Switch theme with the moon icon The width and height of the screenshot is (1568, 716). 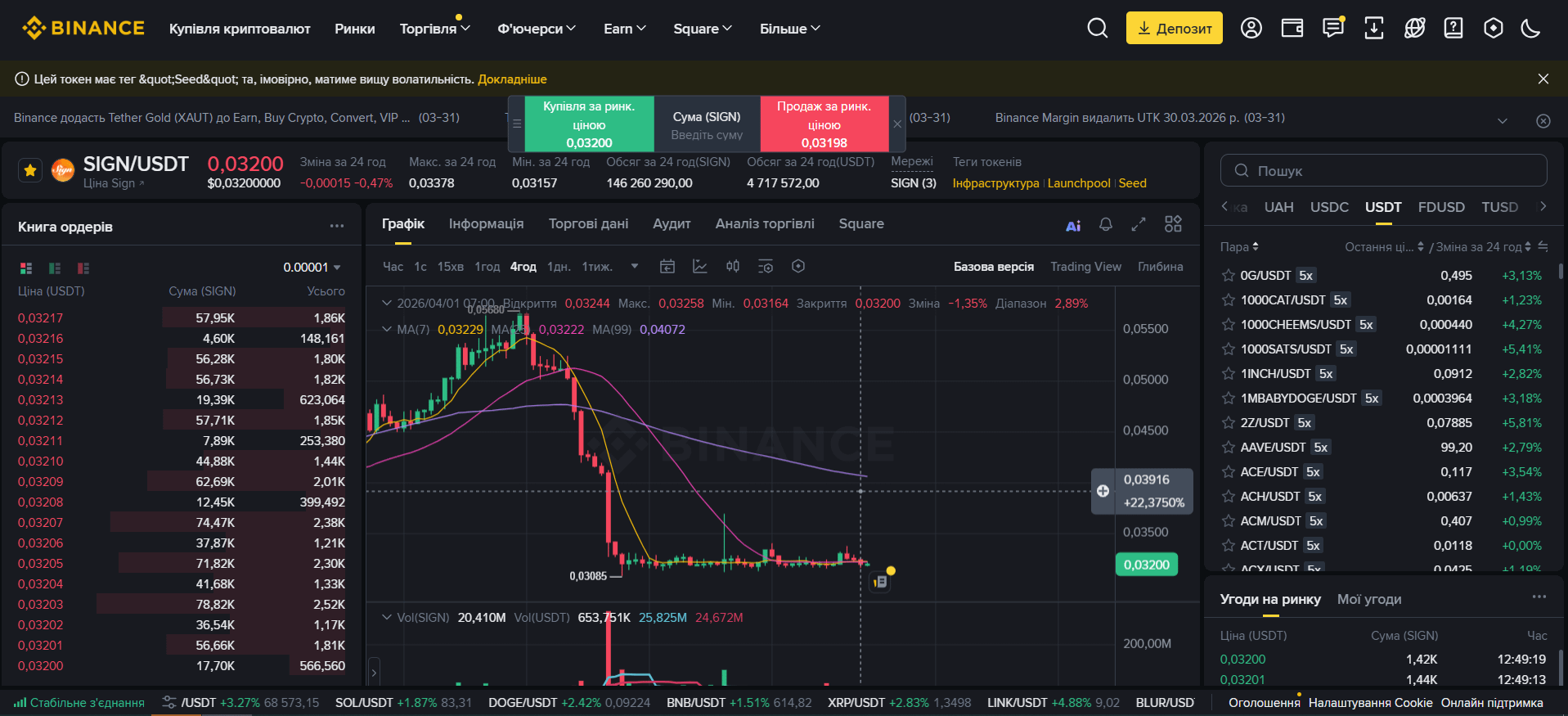(1530, 29)
